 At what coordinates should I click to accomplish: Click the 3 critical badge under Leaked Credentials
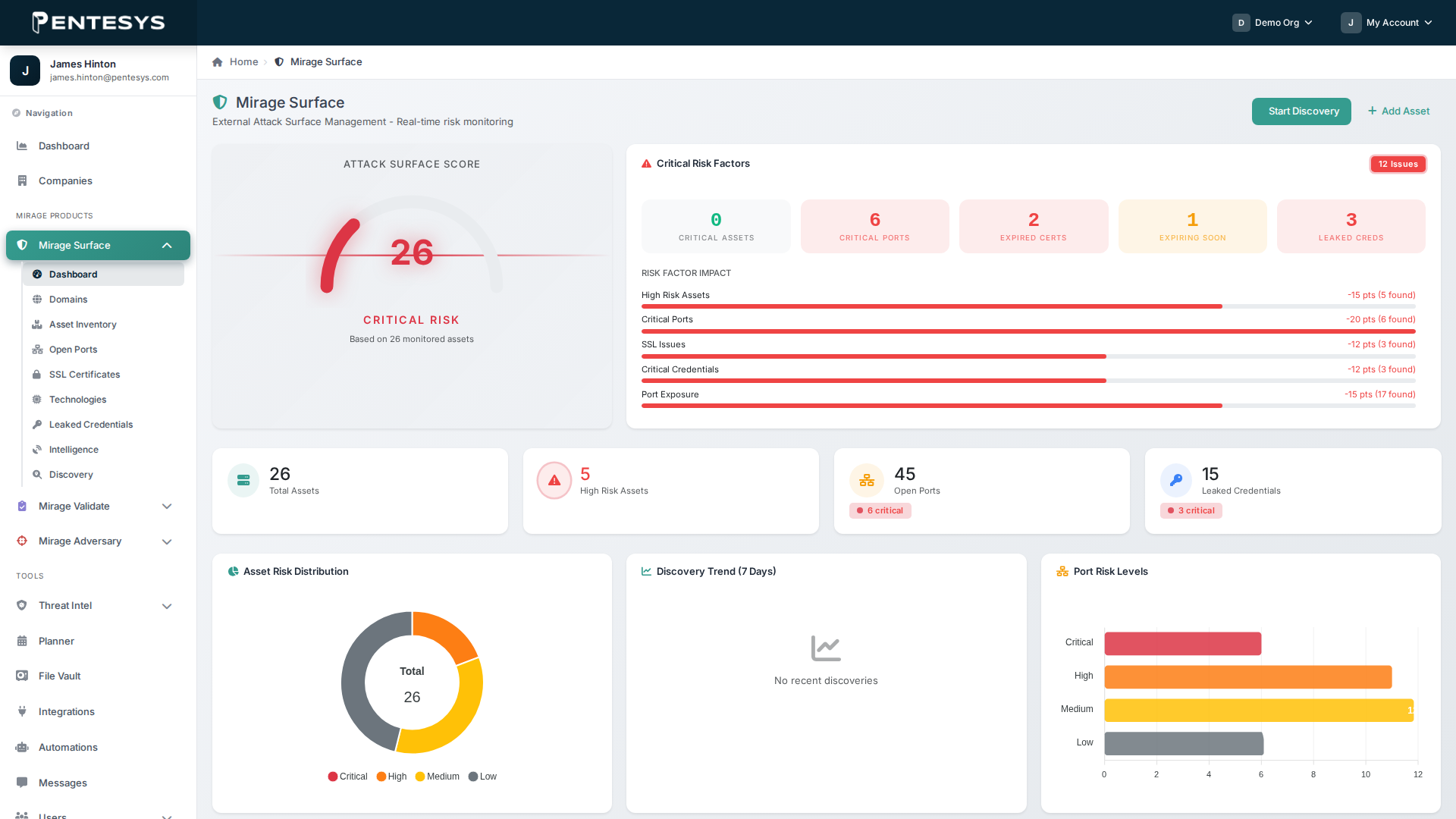point(1191,510)
